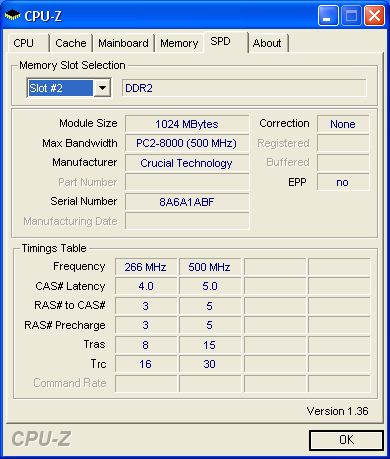The width and height of the screenshot is (390, 459).
Task: Click the Slot #2 combo box text
Action: (60, 88)
